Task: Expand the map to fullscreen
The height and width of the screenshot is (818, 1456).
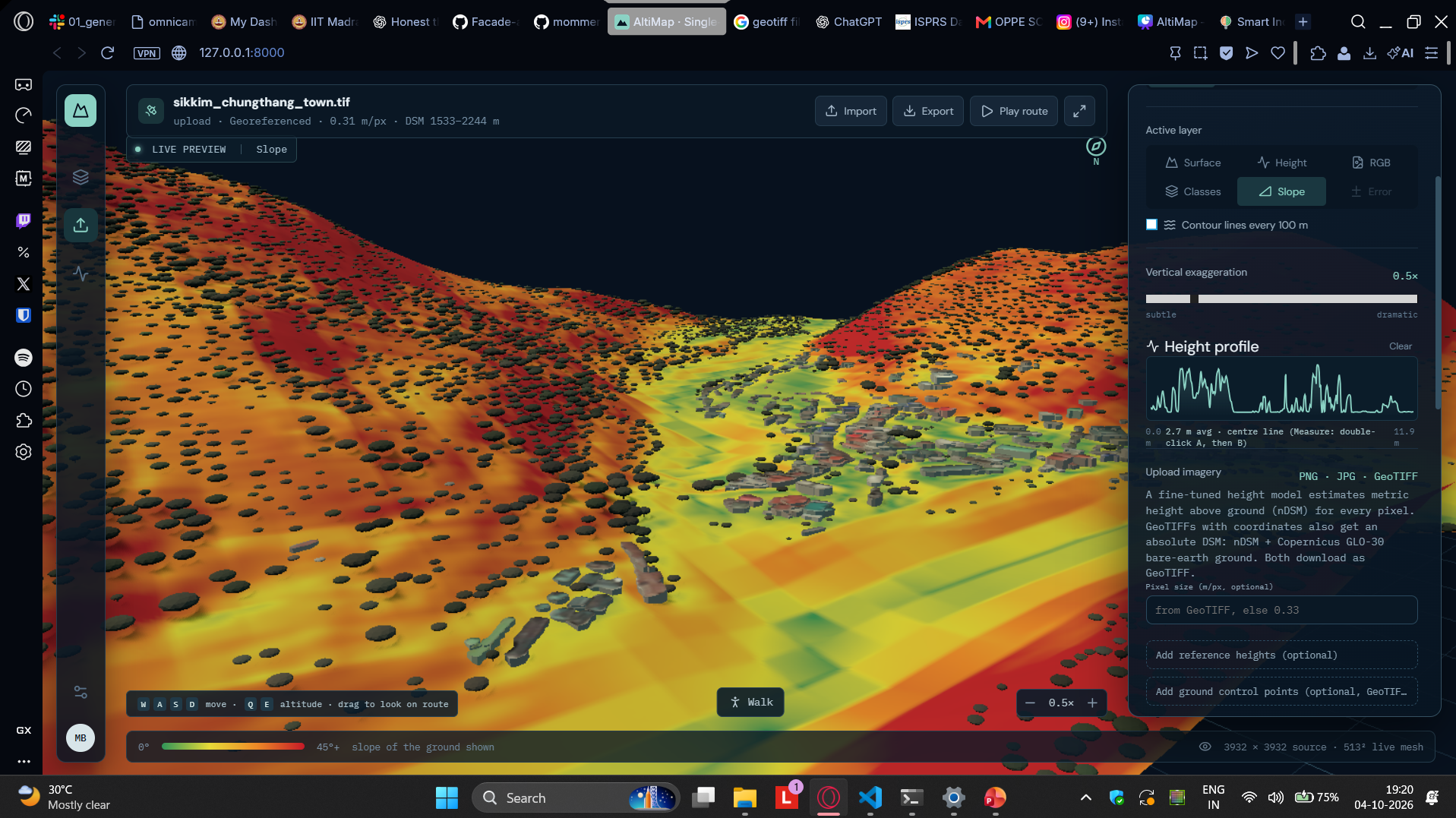Action: [x=1079, y=111]
